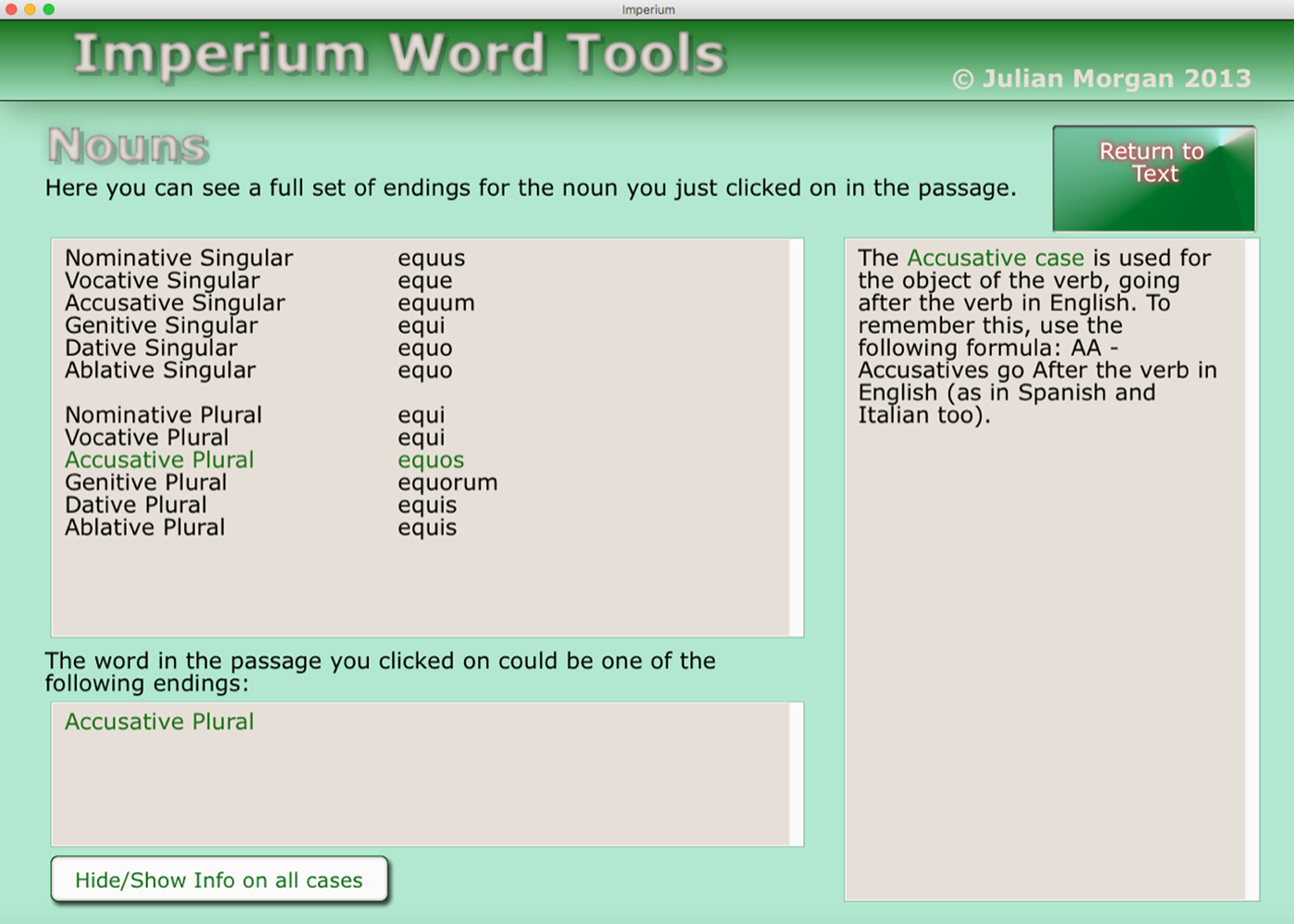Image resolution: width=1294 pixels, height=924 pixels.
Task: Choose the Accusative Singular label
Action: coord(175,303)
